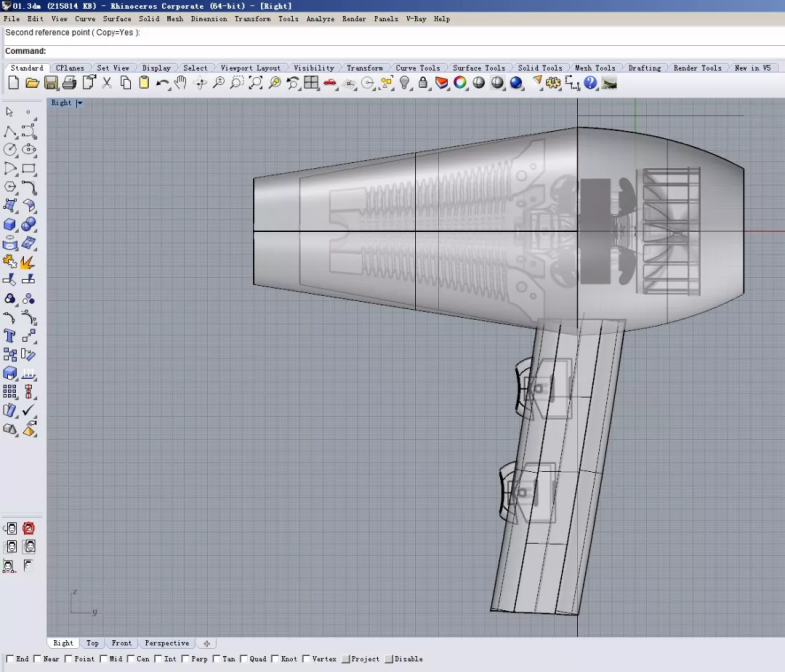Click the Options gear icon

tap(553, 83)
